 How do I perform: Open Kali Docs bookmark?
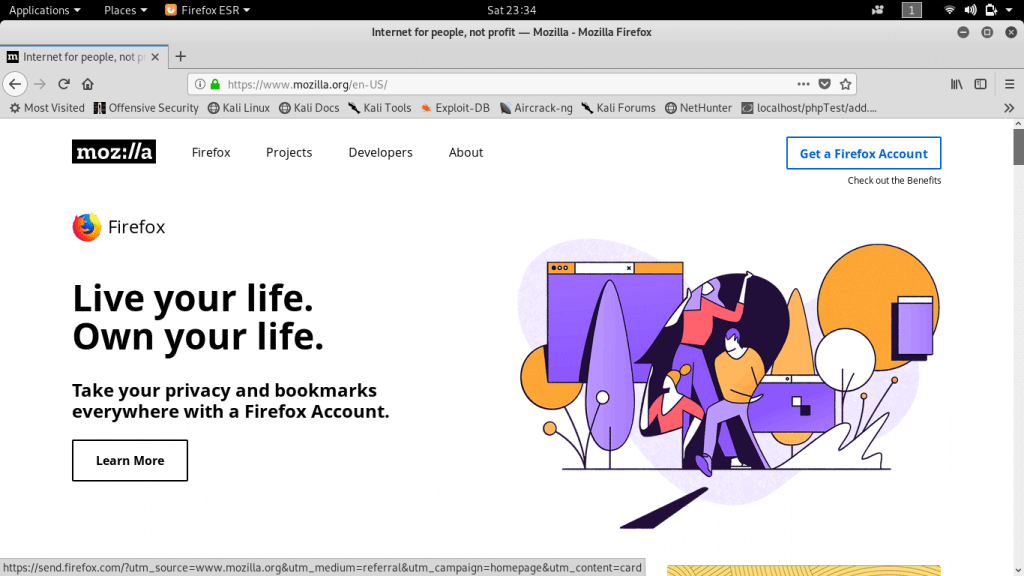310,108
